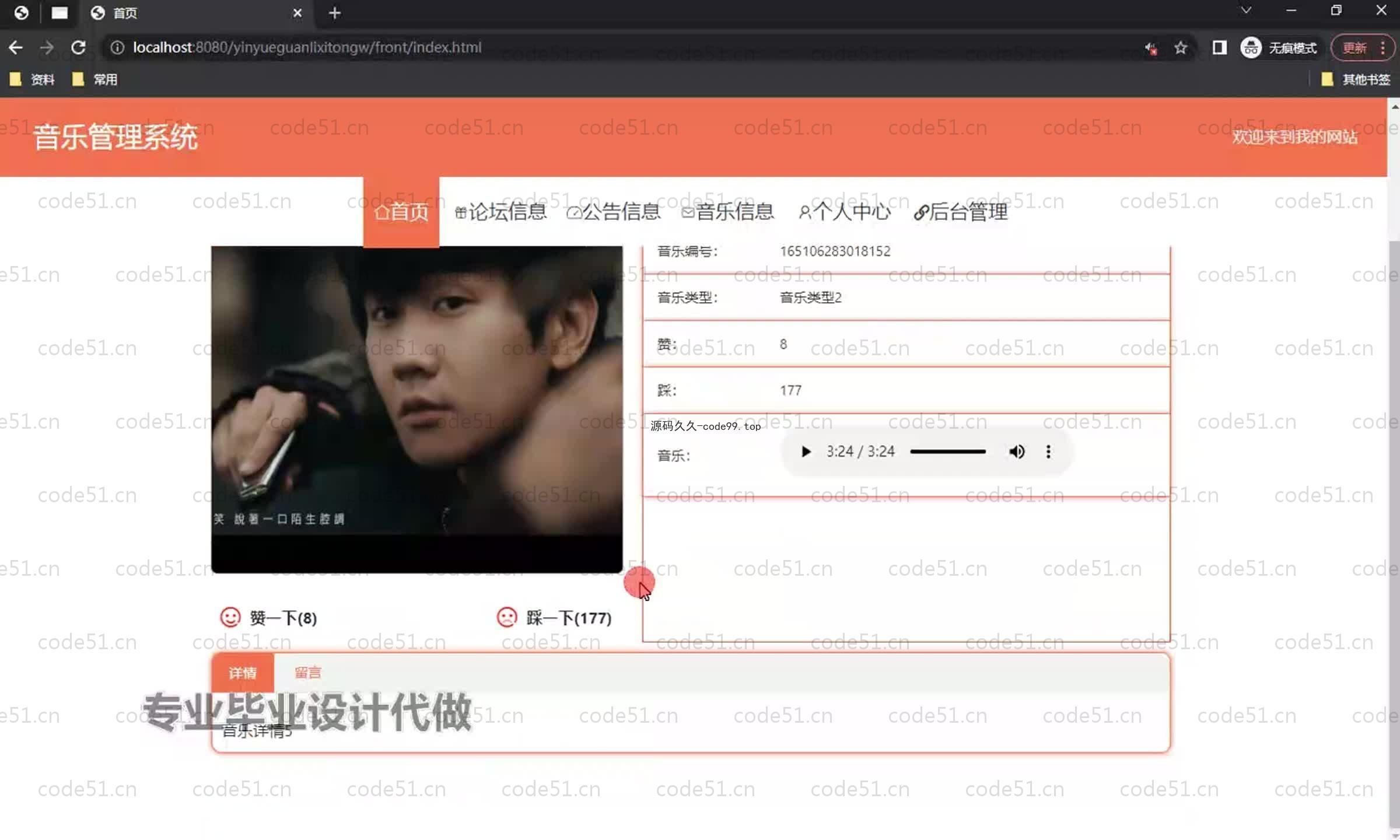Open a new browser tab

334,13
